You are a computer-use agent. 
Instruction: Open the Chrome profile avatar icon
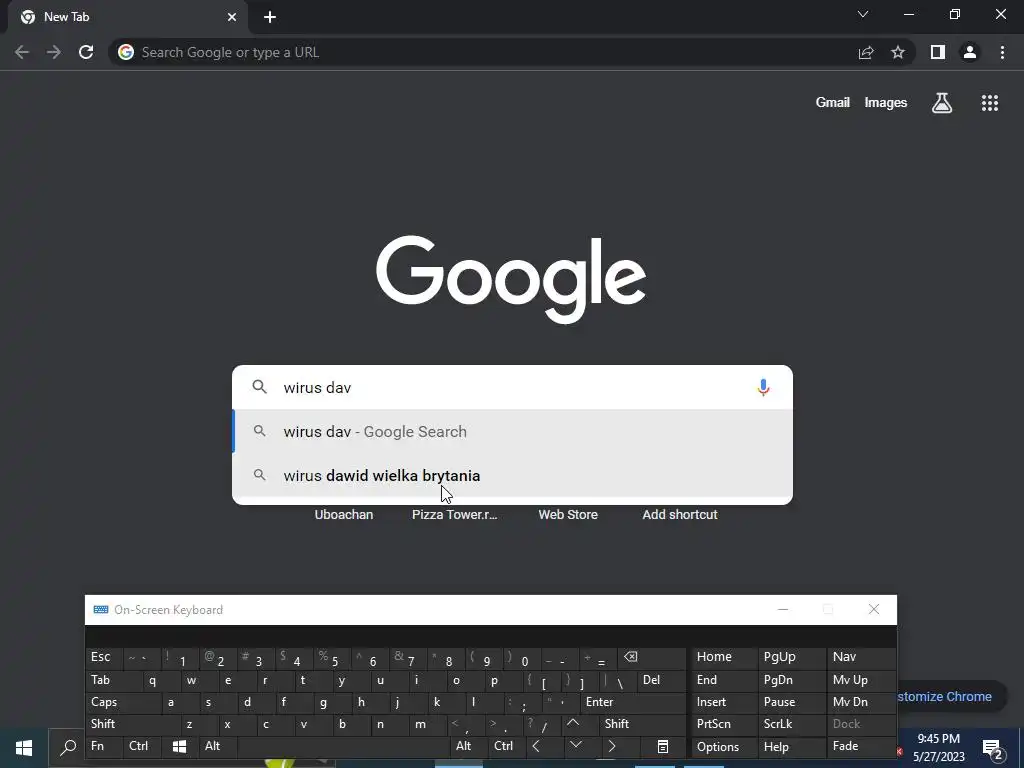970,52
